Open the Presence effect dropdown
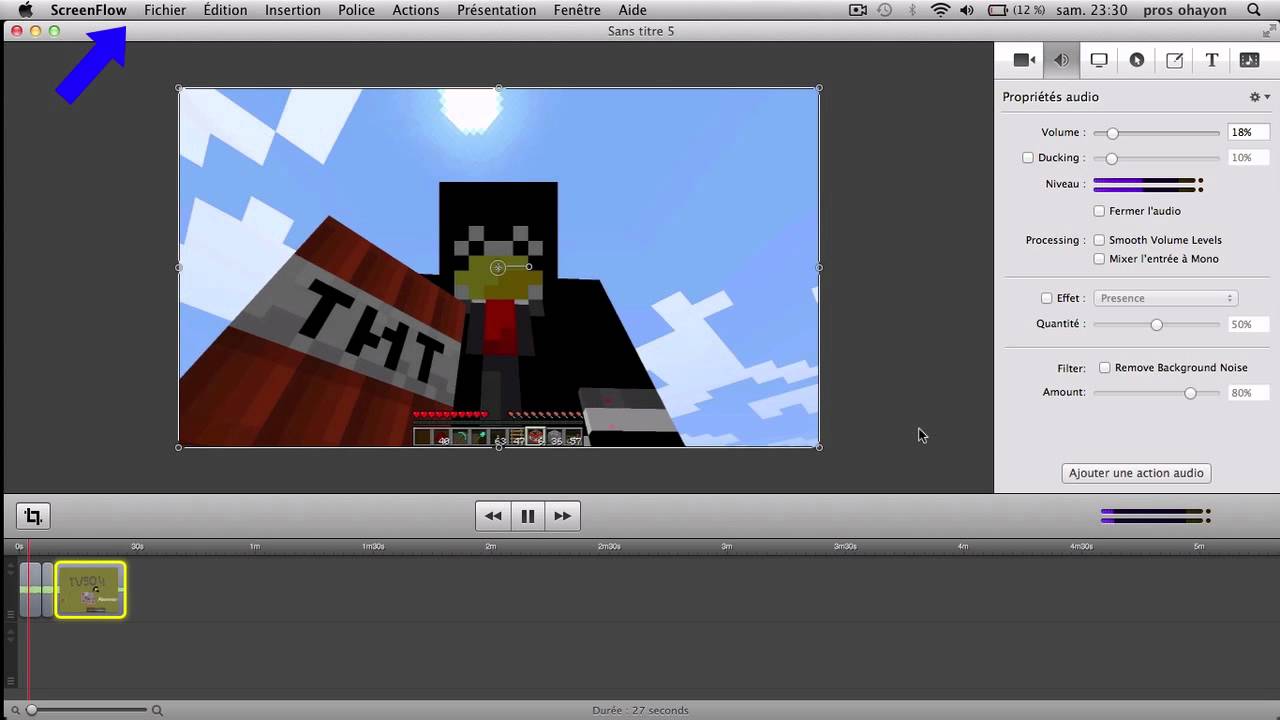The image size is (1280, 720). pyautogui.click(x=1166, y=298)
